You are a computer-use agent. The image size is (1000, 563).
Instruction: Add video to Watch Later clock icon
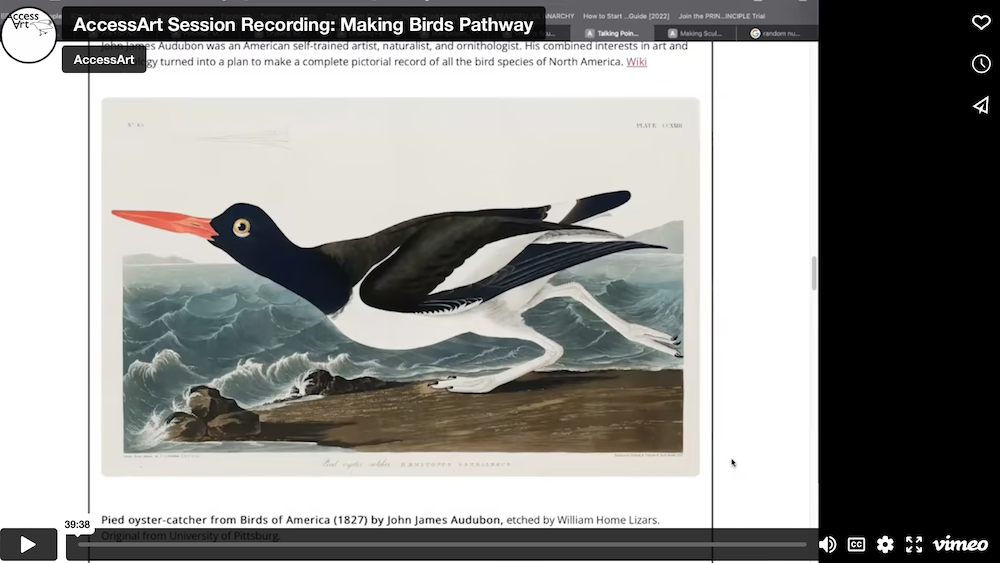click(x=981, y=64)
